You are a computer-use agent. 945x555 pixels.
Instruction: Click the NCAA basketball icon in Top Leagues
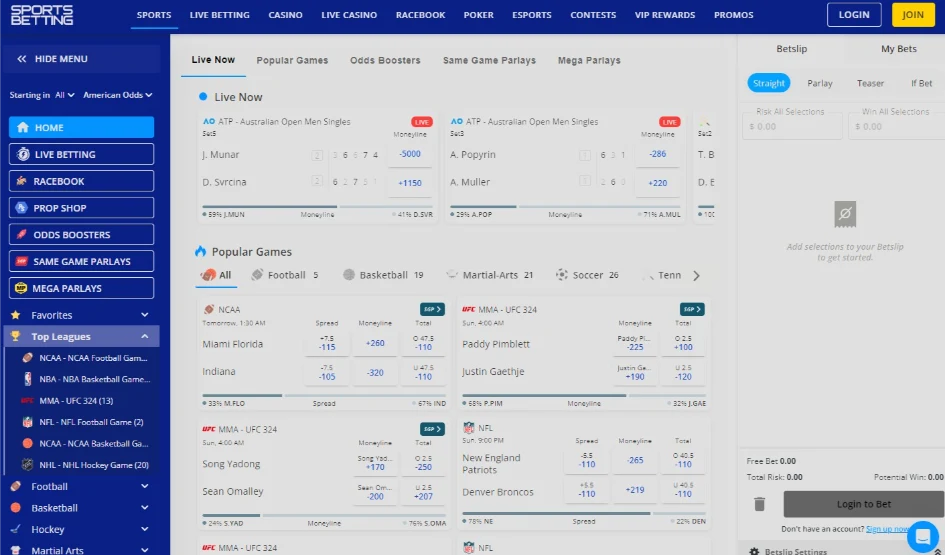(27, 443)
